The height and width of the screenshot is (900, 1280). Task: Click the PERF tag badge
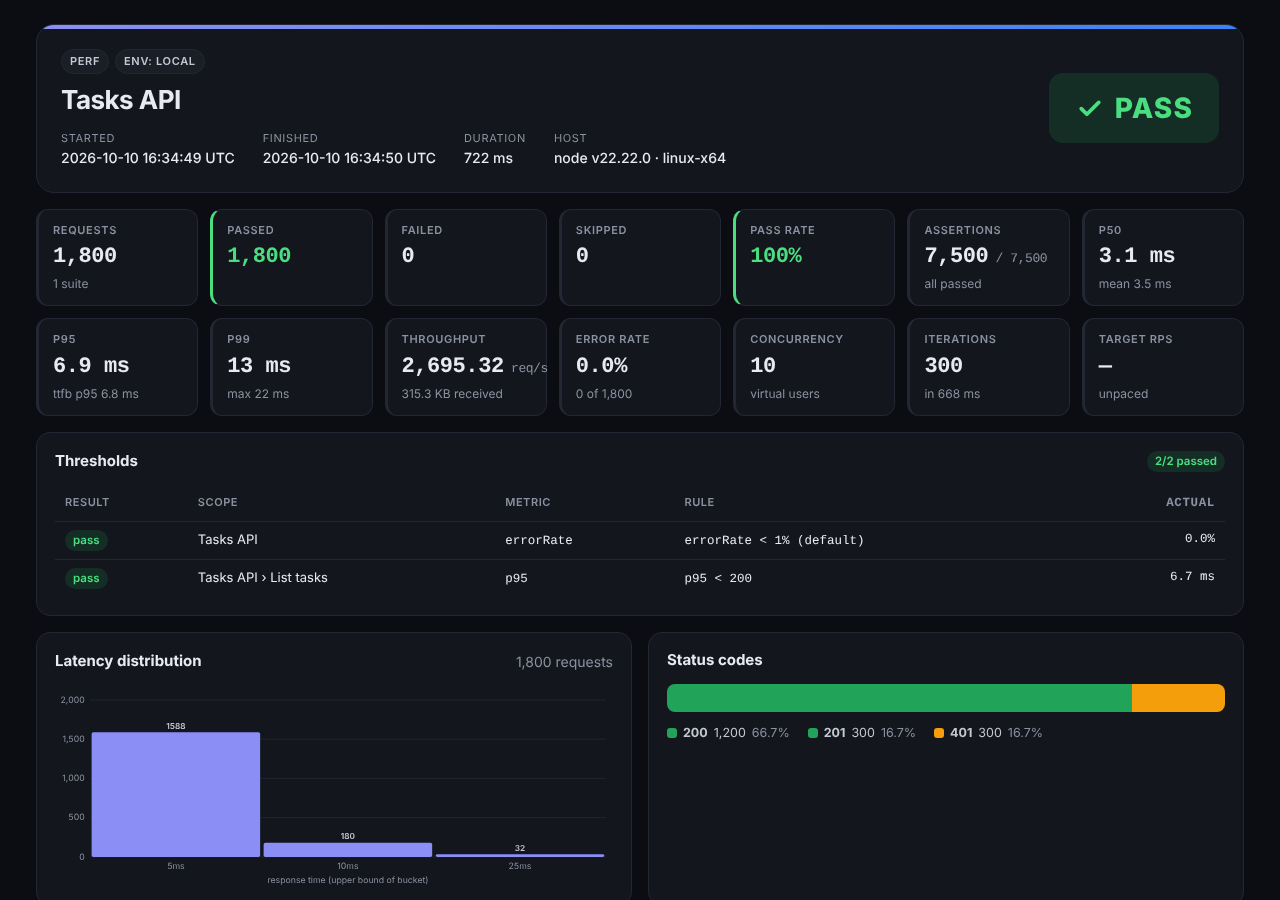(85, 61)
